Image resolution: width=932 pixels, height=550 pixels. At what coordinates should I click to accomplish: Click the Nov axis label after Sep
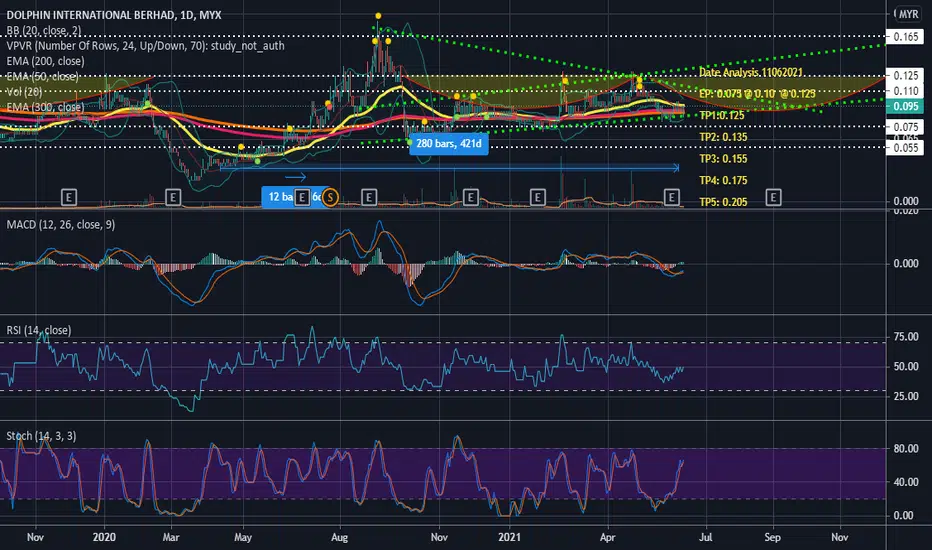coord(839,538)
